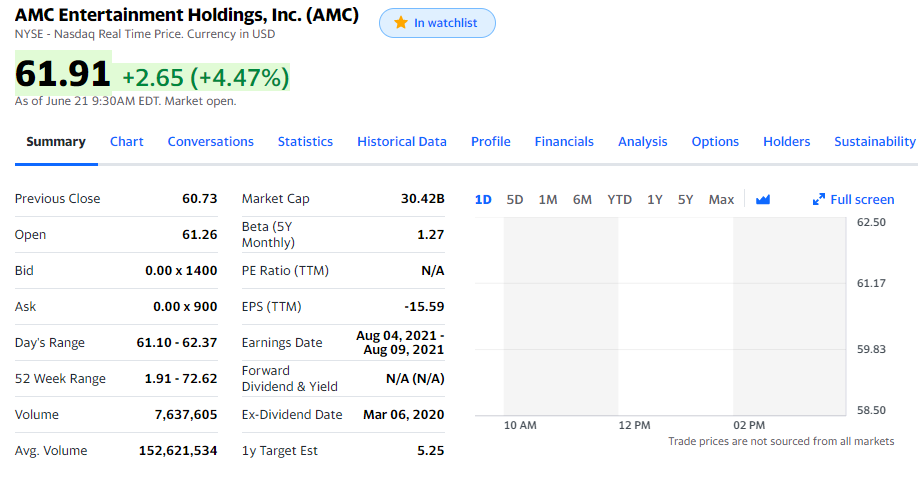This screenshot has width=918, height=485.
Task: Open the Historical Data tab
Action: coord(402,142)
